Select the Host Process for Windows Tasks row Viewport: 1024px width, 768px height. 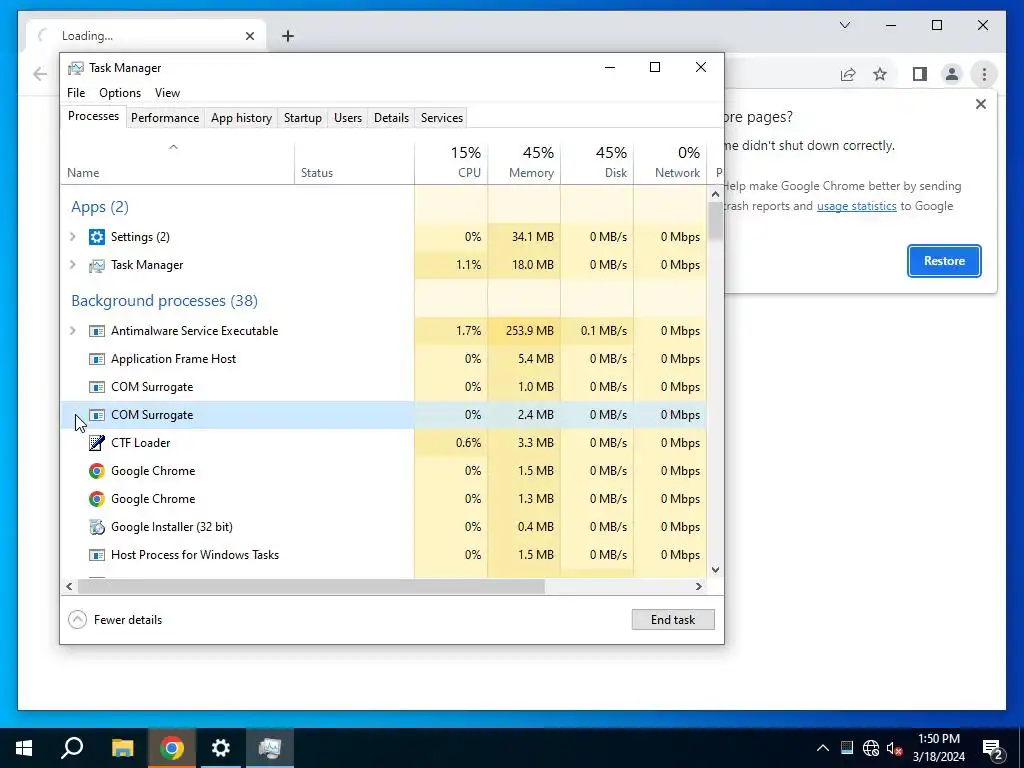coord(384,555)
